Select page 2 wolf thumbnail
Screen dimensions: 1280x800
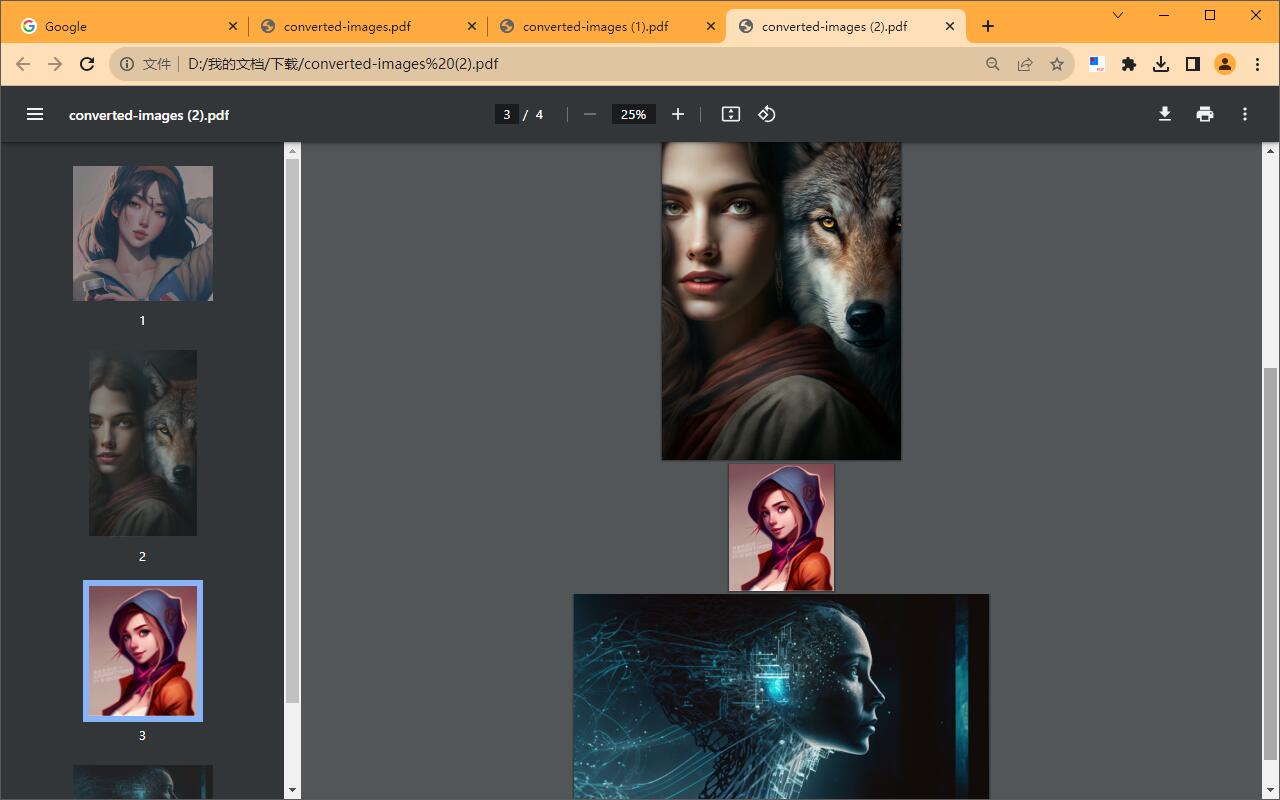coord(143,443)
